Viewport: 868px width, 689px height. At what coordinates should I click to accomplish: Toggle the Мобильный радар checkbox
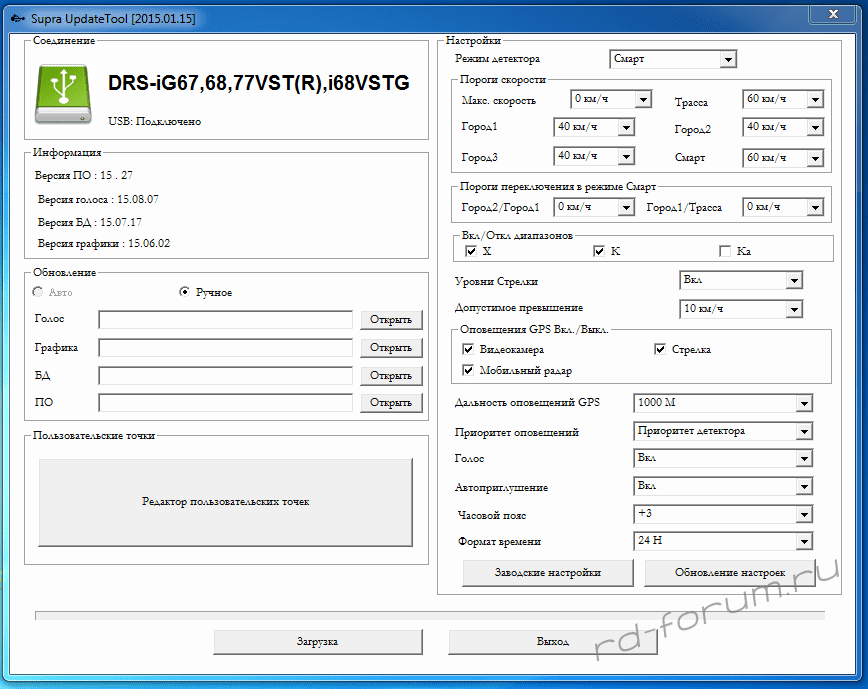[x=468, y=370]
